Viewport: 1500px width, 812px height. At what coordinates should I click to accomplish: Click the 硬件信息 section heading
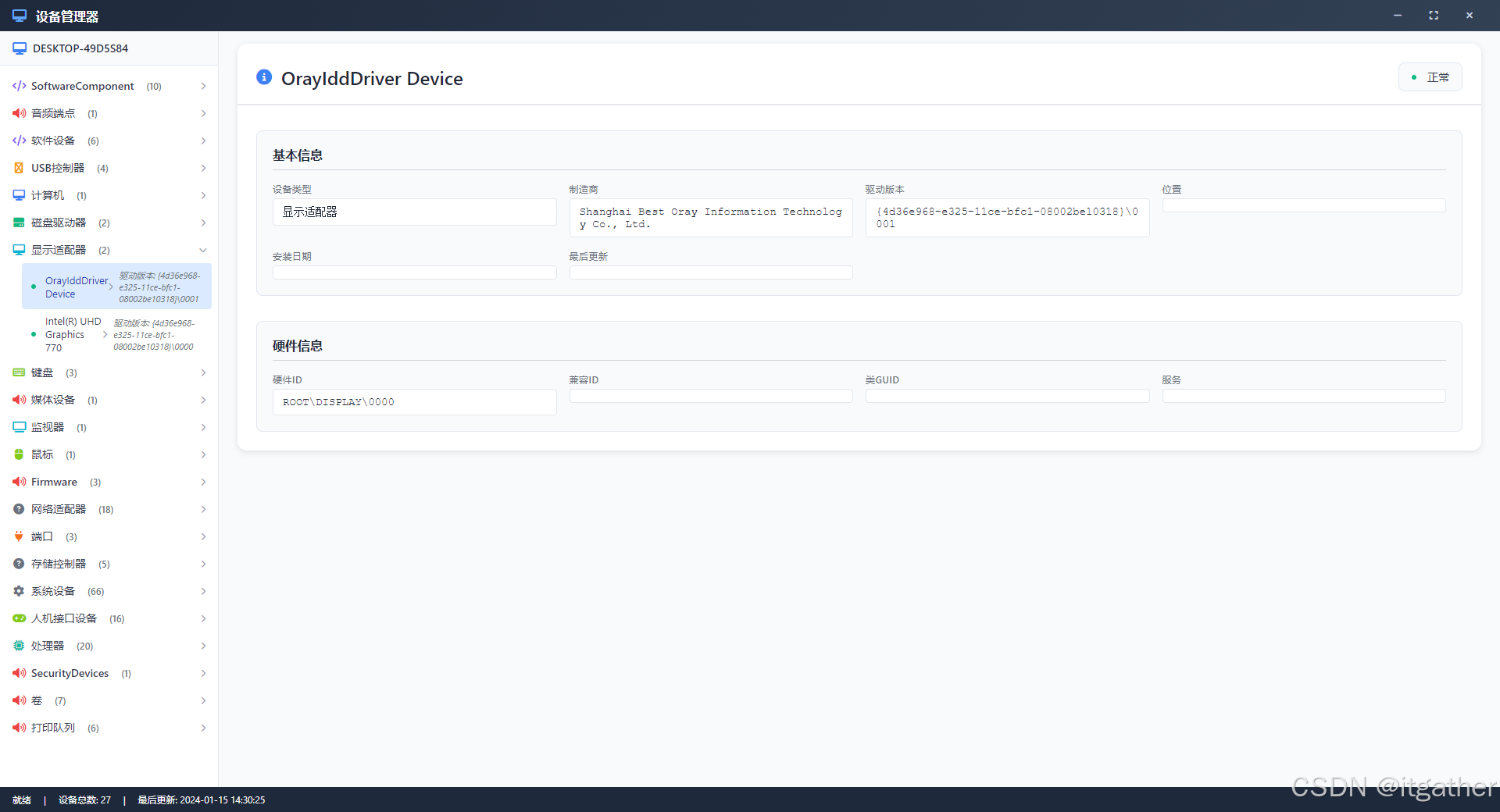(298, 346)
